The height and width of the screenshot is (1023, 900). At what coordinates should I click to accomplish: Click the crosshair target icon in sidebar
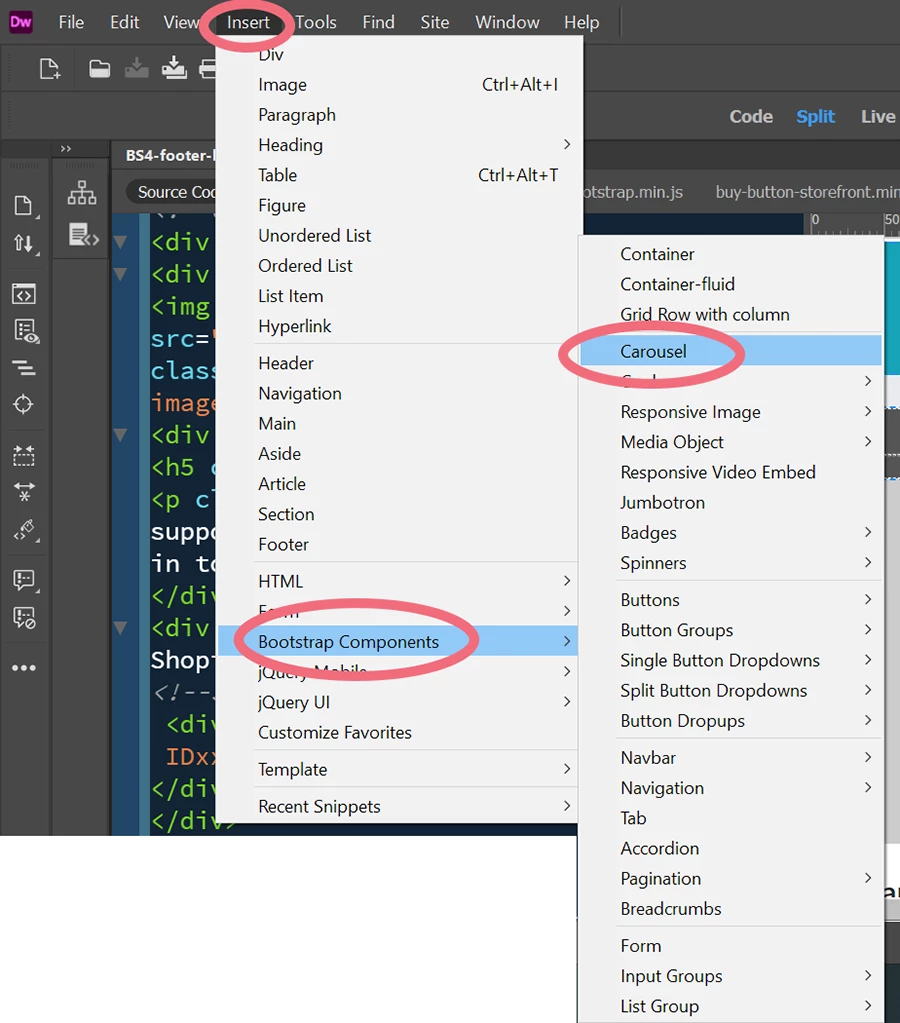coord(23,404)
